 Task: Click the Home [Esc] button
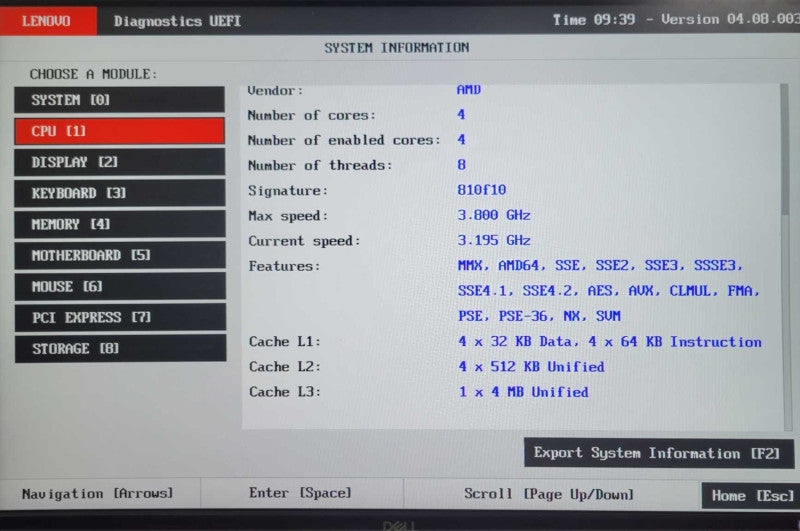[751, 496]
